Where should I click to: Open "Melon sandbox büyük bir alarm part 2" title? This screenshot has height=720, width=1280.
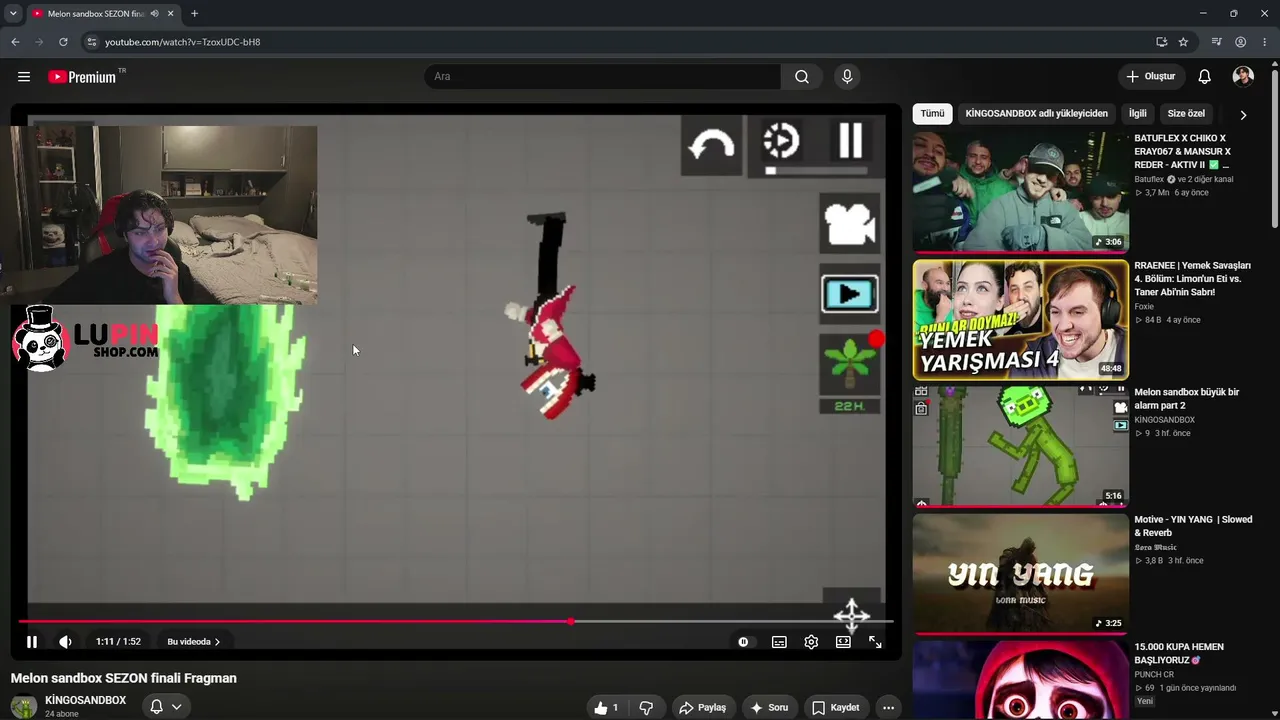click(1187, 399)
